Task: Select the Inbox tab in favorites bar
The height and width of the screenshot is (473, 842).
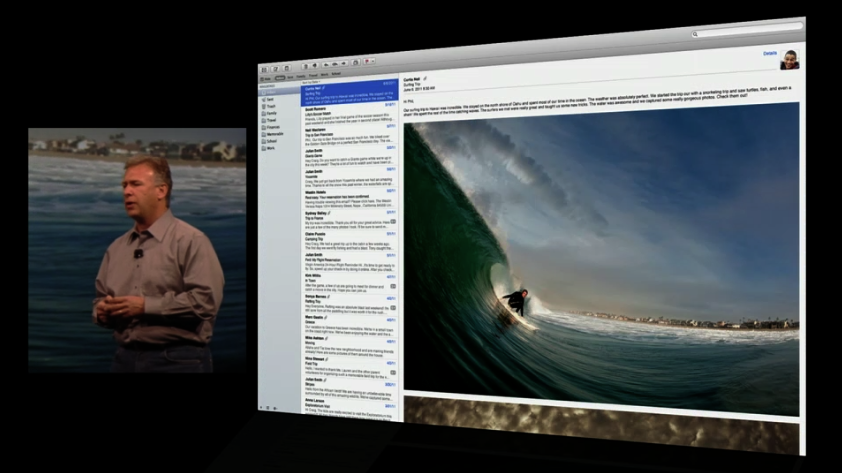Action: click(x=280, y=77)
